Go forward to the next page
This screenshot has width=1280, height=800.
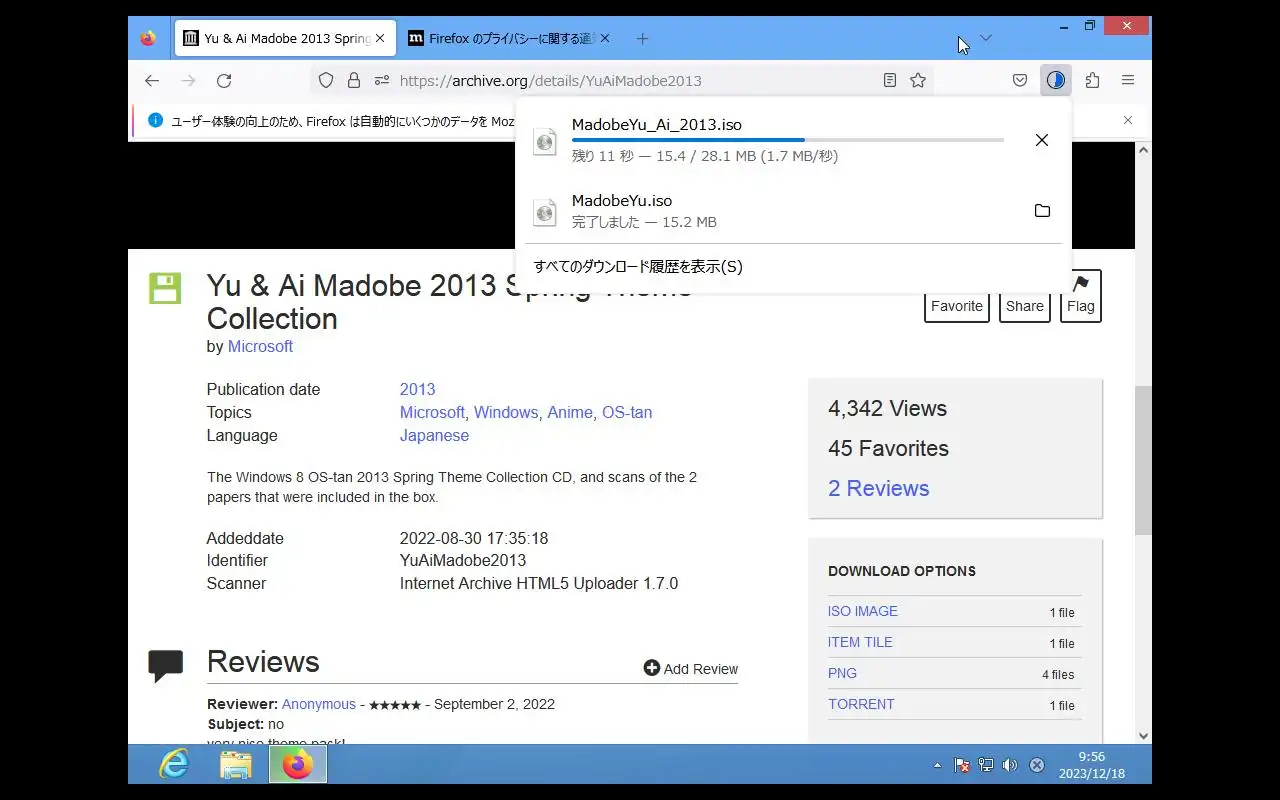[188, 80]
